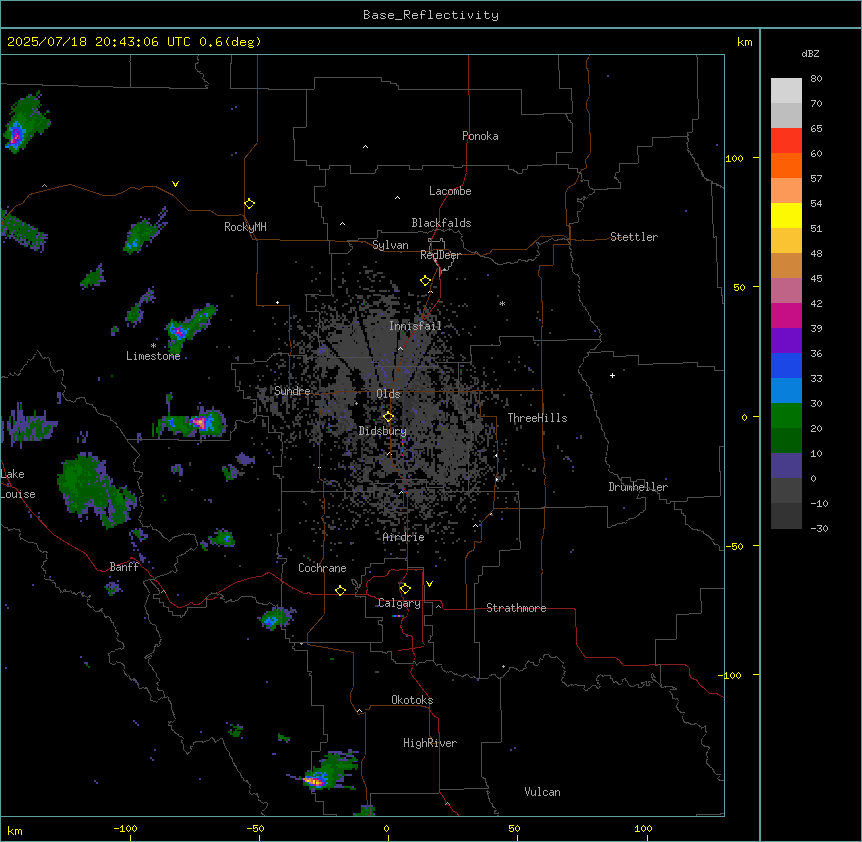Select the yellow diamond marker below Cochrane
Image resolution: width=862 pixels, height=842 pixels.
(340, 590)
